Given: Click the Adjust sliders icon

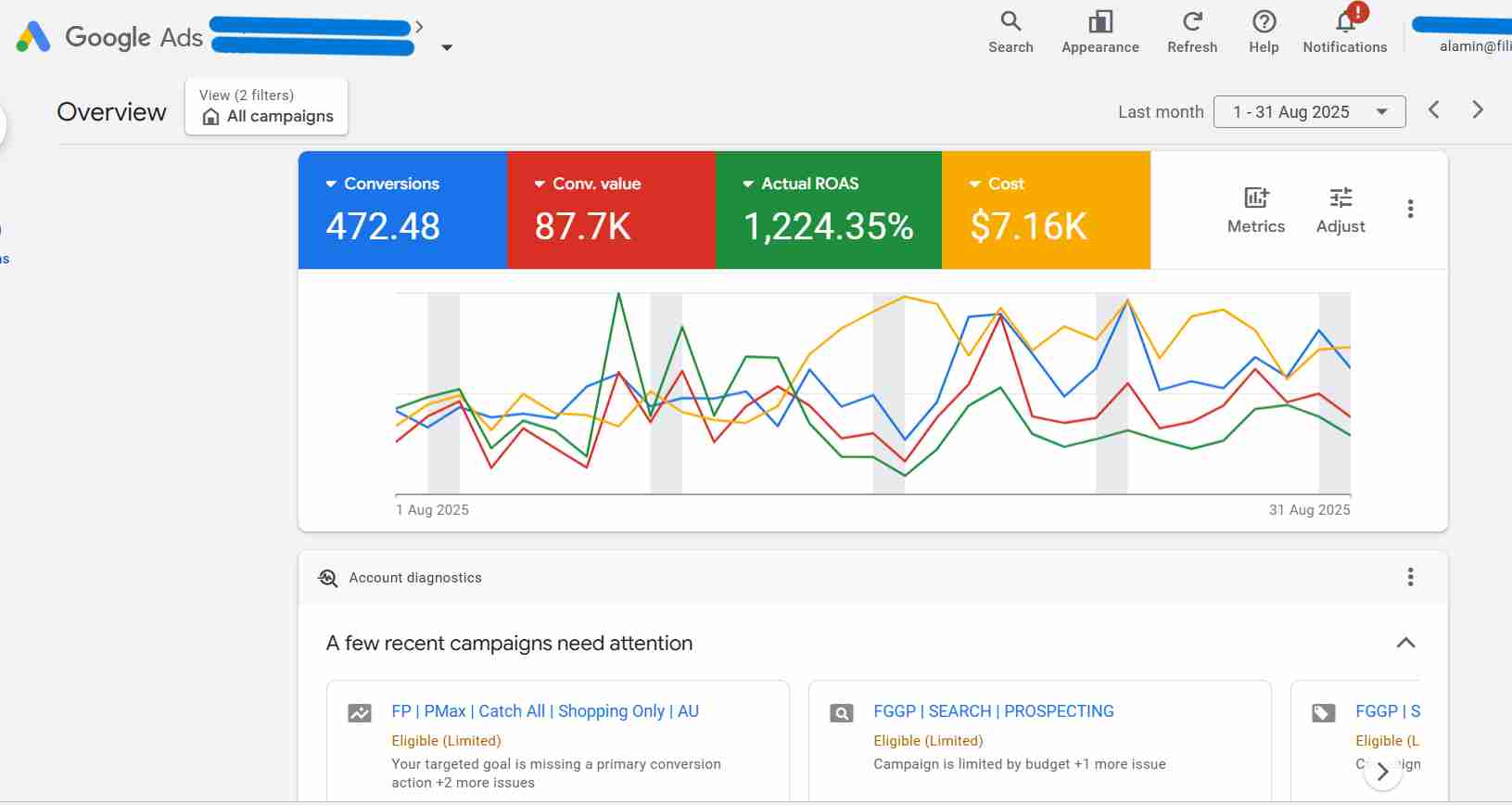Looking at the screenshot, I should click(x=1340, y=198).
